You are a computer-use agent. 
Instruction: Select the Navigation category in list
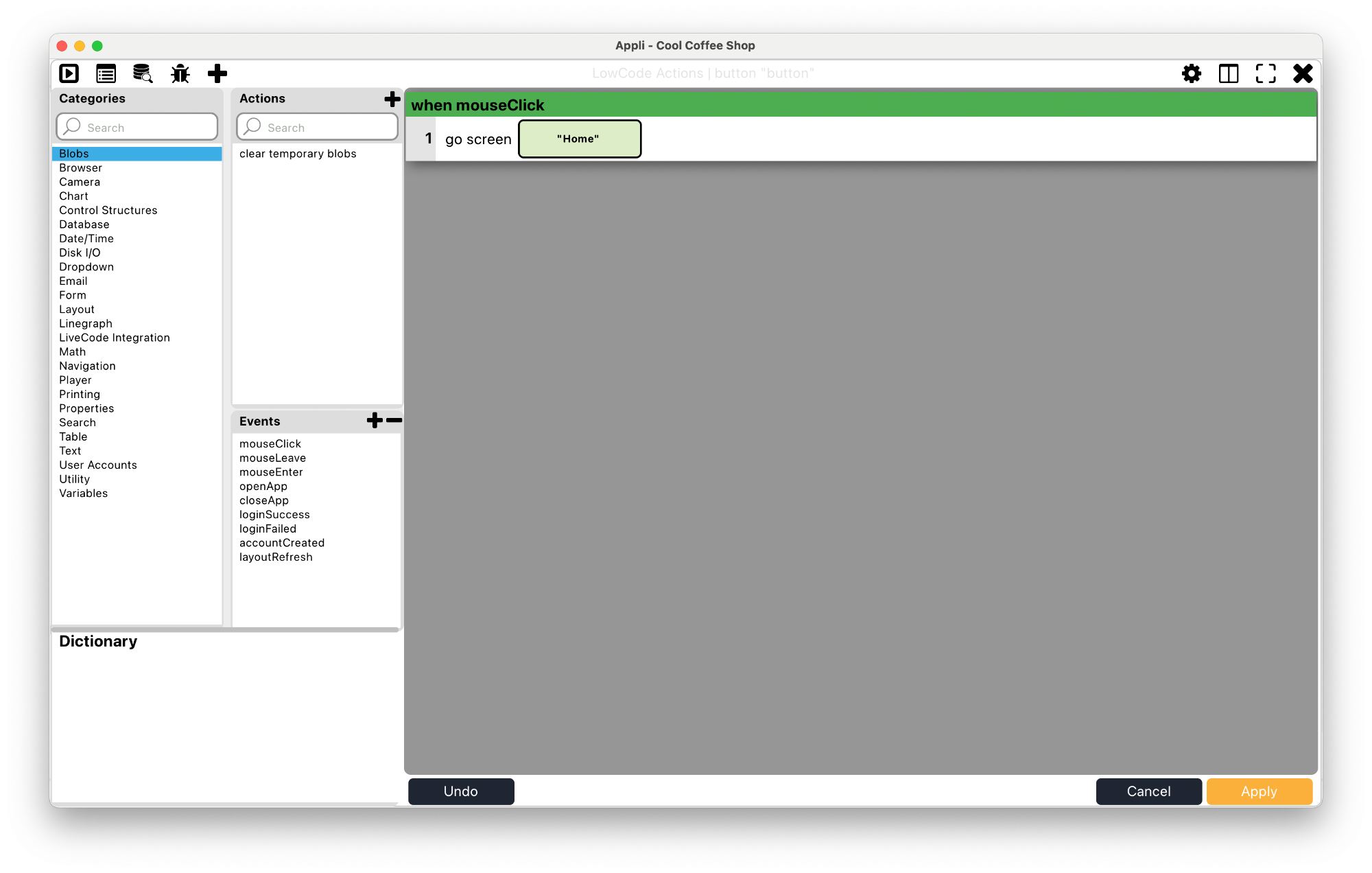[87, 366]
